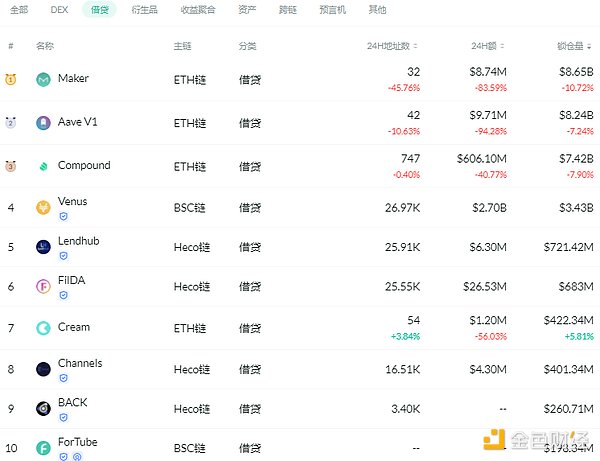Sort by the 24H地址数 column

[x=392, y=46]
